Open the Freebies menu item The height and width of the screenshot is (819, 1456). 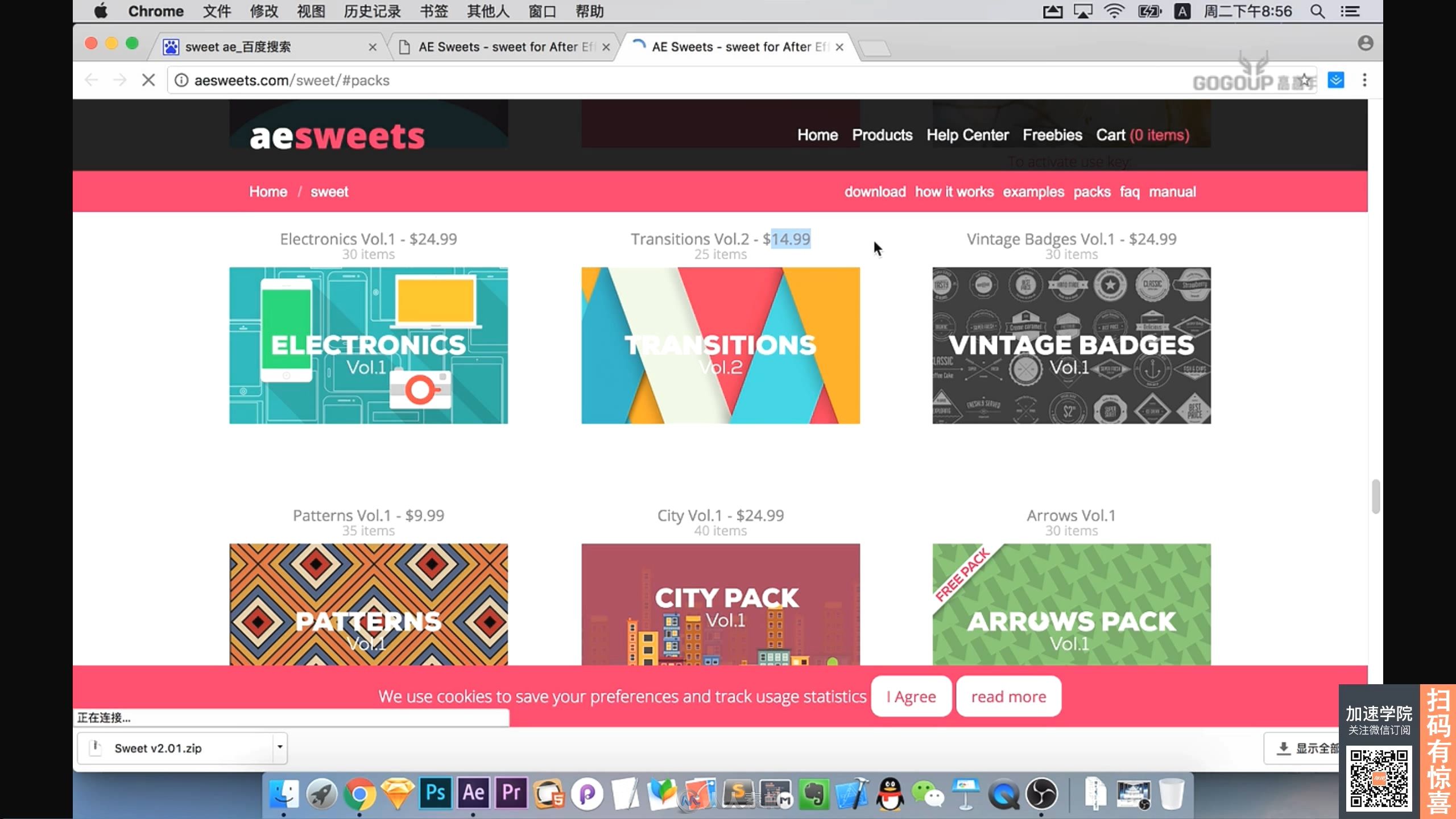(x=1052, y=134)
